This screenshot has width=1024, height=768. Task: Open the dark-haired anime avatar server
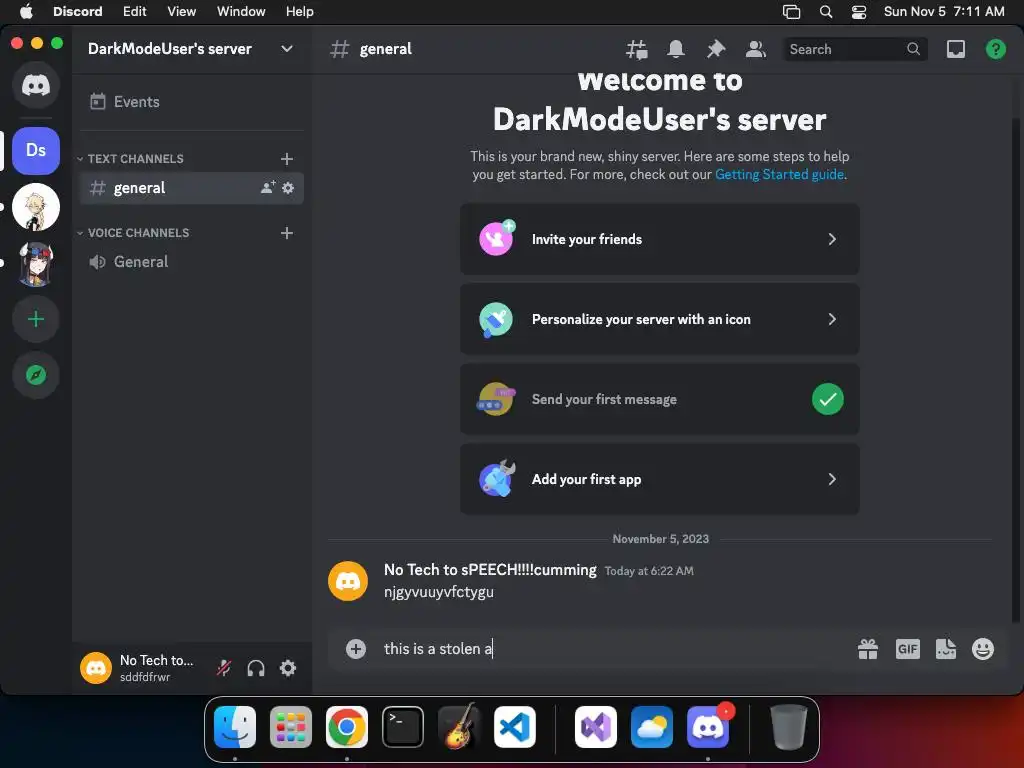click(36, 264)
